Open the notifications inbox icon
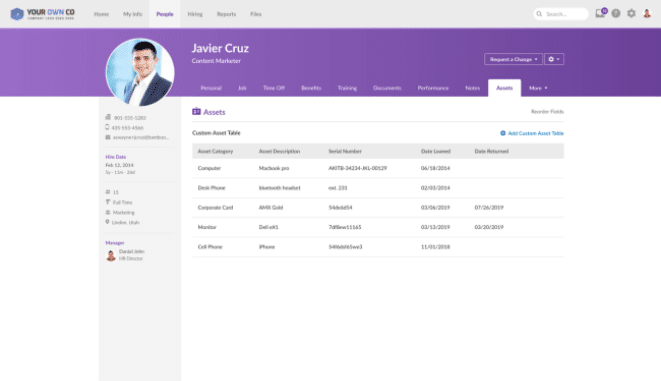This screenshot has width=661, height=381. coord(600,13)
